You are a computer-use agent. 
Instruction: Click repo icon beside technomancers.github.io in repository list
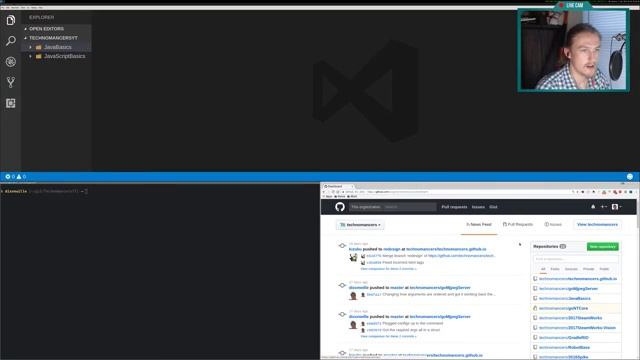pyautogui.click(x=535, y=279)
